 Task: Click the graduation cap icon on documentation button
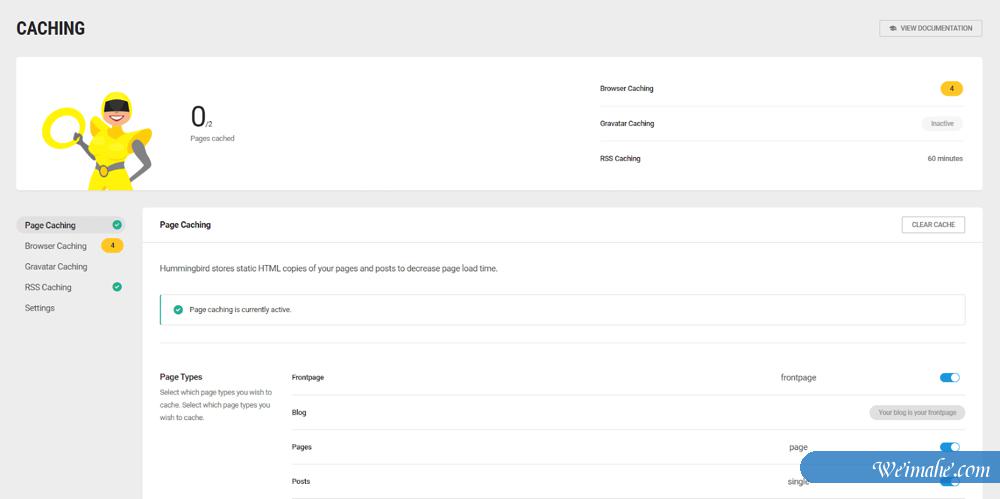click(892, 29)
